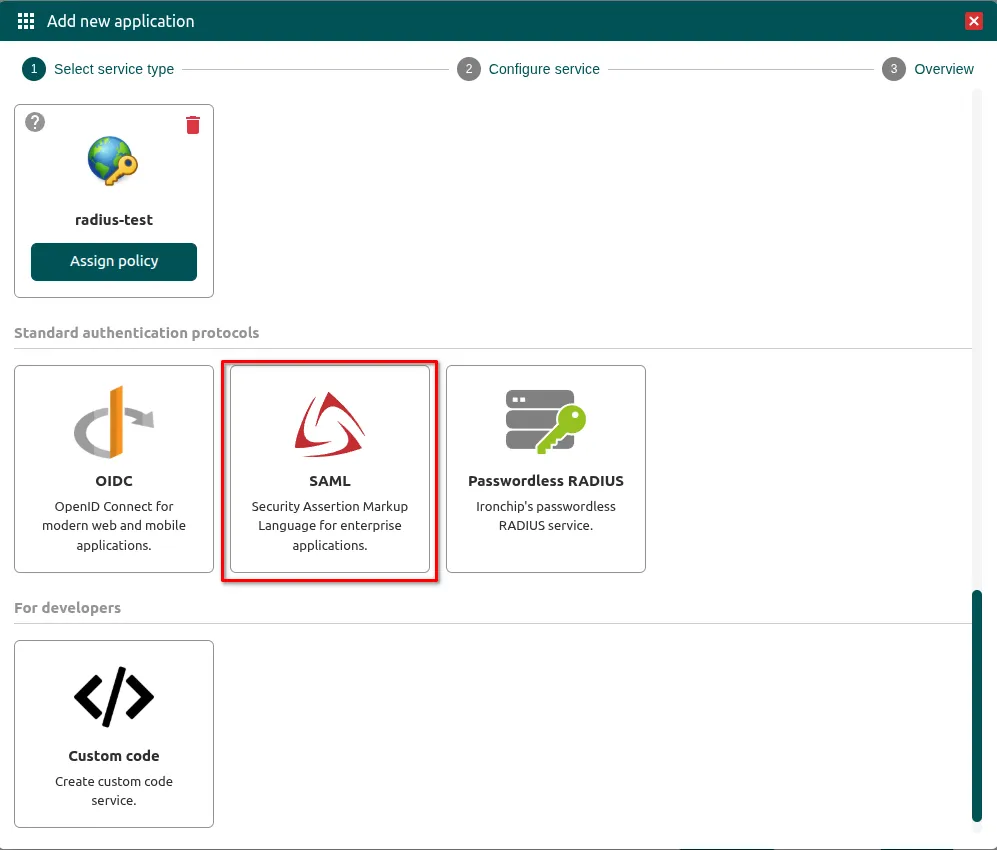This screenshot has height=850, width=997.
Task: Click the radius-test globe and key icon
Action: [x=113, y=160]
